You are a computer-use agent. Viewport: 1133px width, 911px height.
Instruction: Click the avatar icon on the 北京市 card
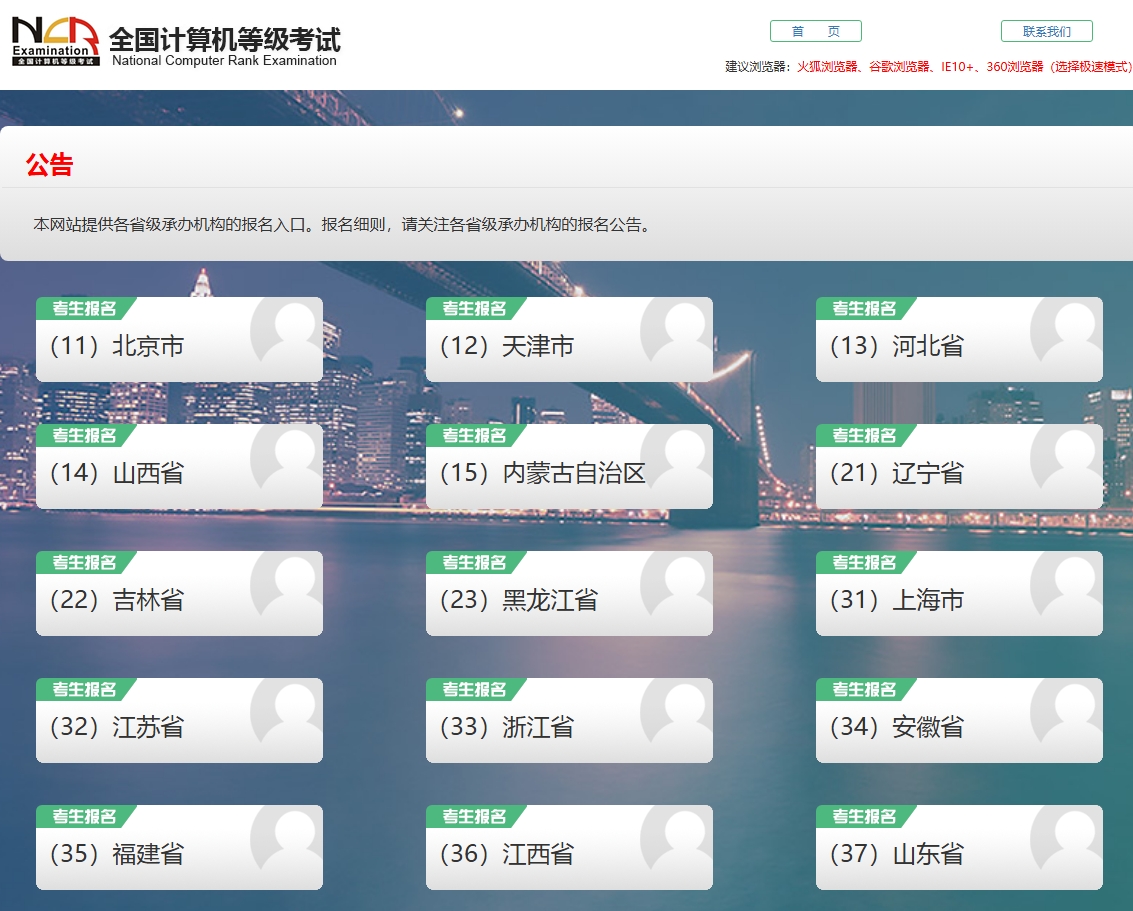click(x=289, y=330)
